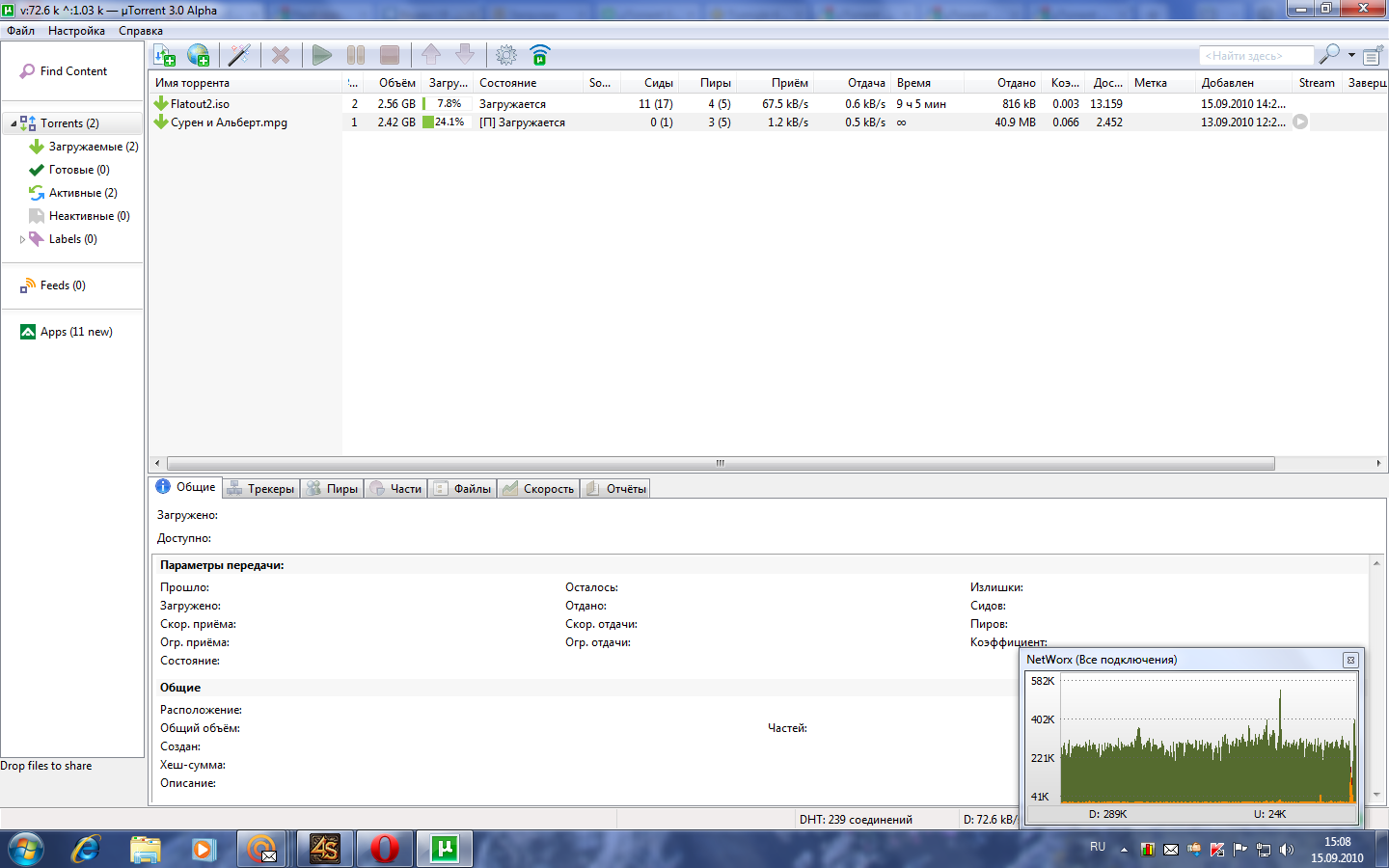Sort by Сиды column header
Screen dimensions: 1389x868
coord(648,83)
